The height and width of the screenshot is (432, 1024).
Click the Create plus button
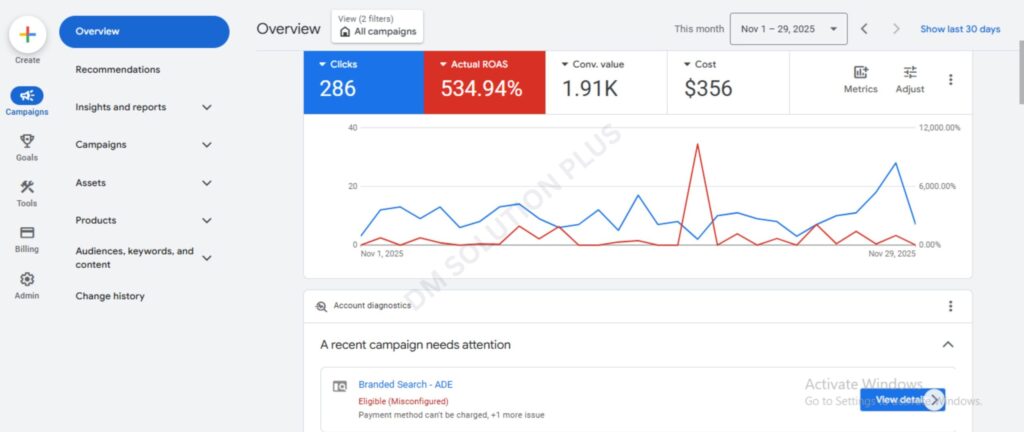[27, 34]
